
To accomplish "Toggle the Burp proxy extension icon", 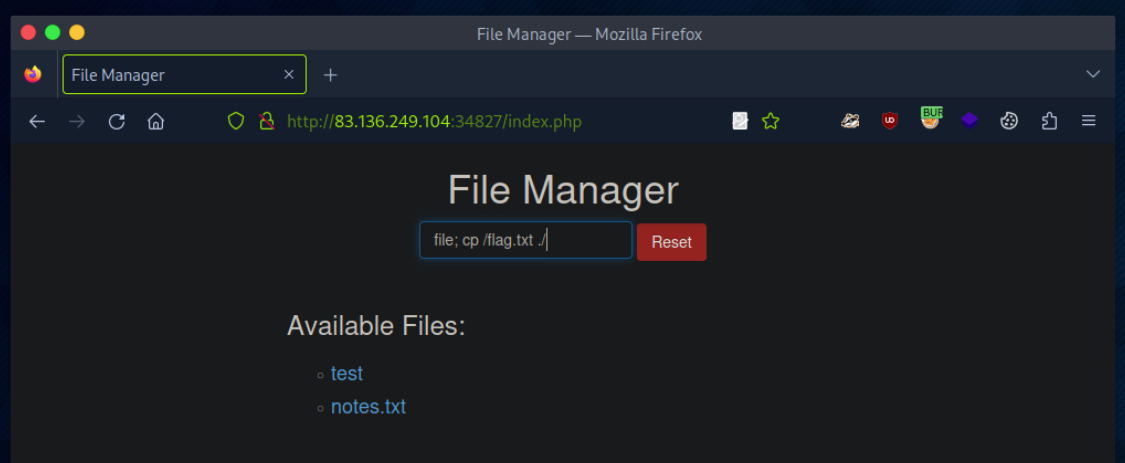I will [930, 121].
